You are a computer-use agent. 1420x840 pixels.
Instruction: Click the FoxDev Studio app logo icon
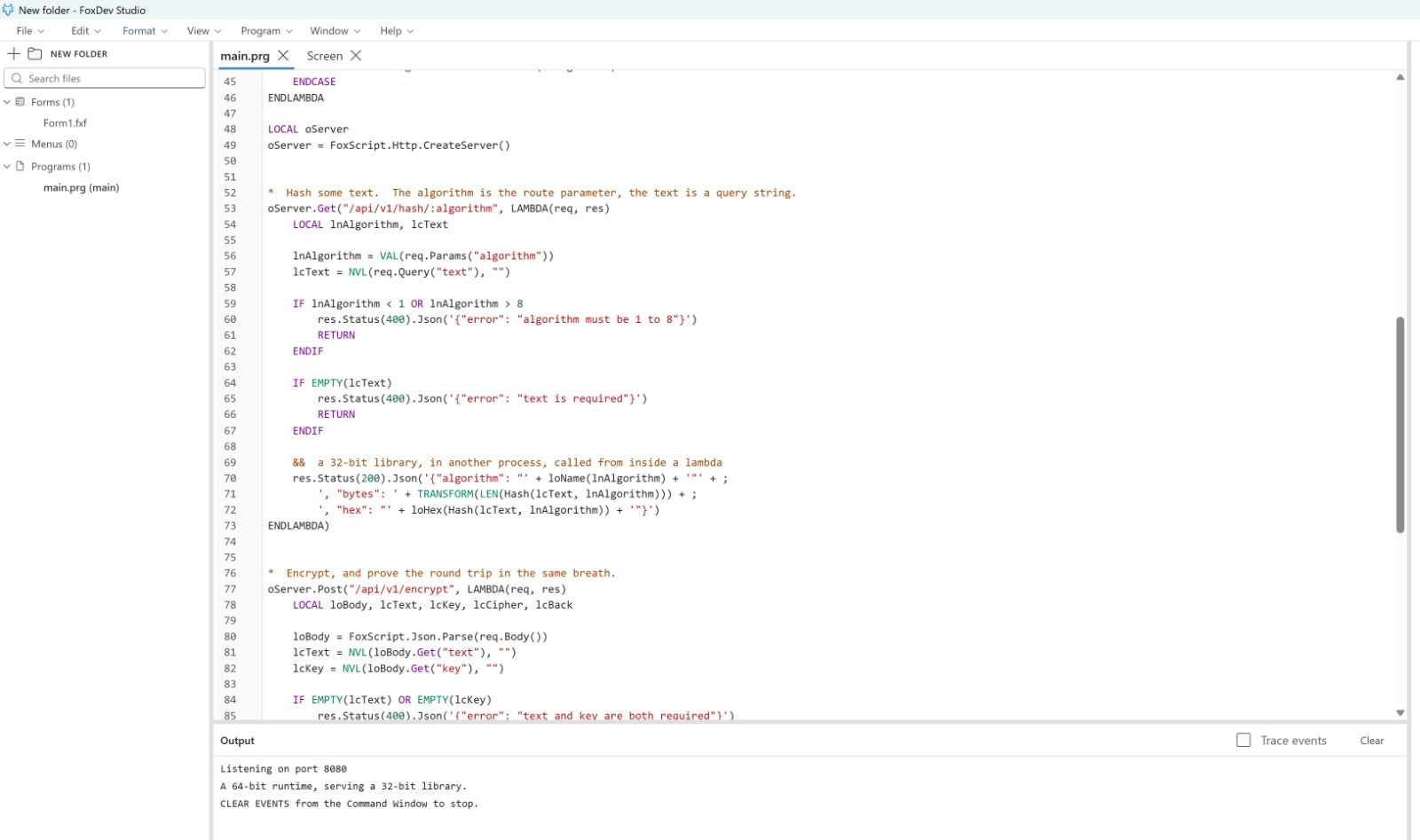click(x=8, y=10)
